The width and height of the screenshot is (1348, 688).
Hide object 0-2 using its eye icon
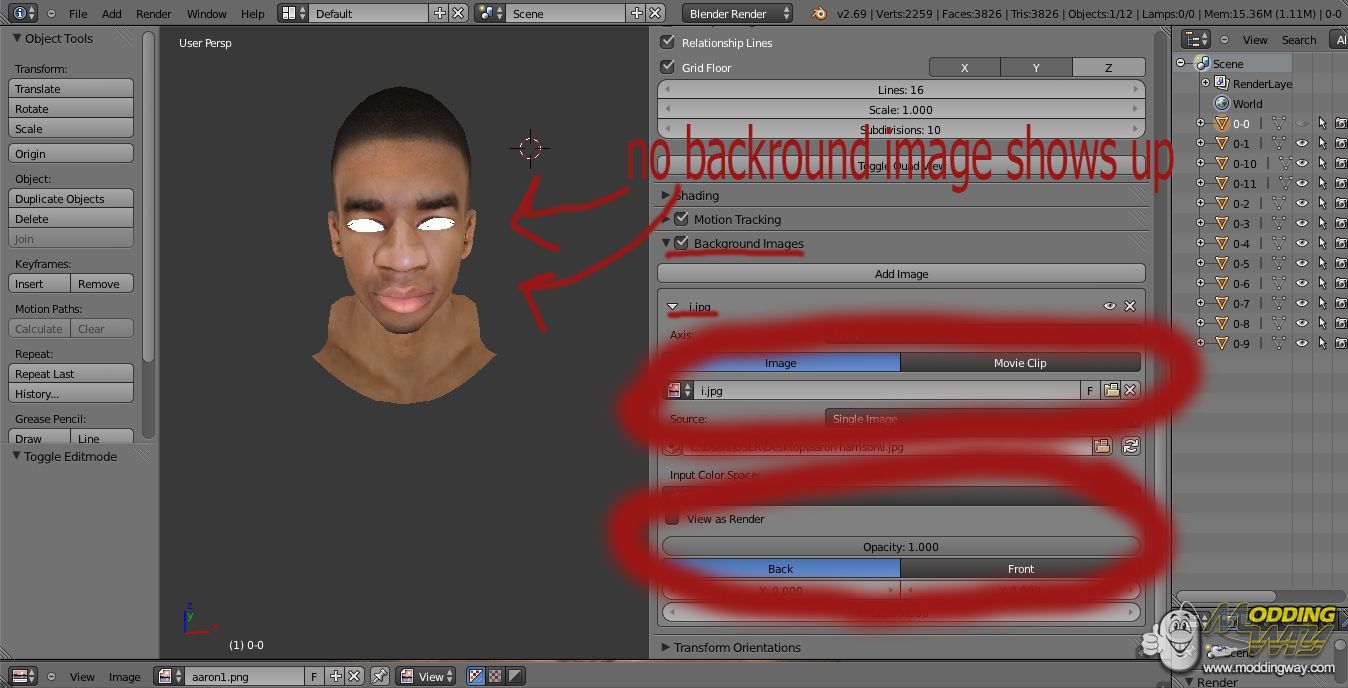pyautogui.click(x=1302, y=204)
